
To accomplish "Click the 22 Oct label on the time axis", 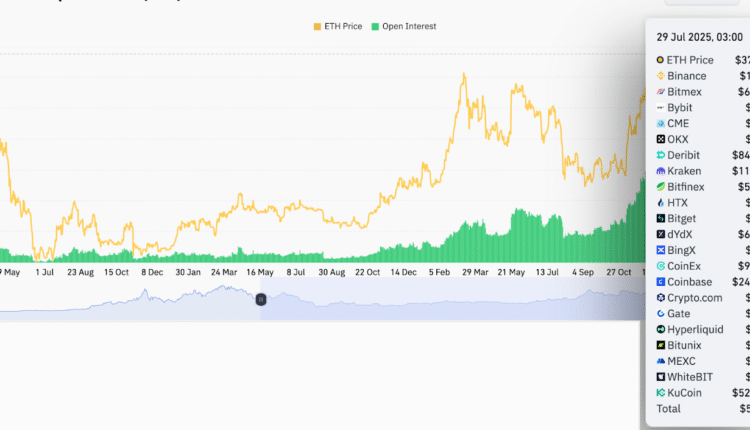I will click(367, 271).
